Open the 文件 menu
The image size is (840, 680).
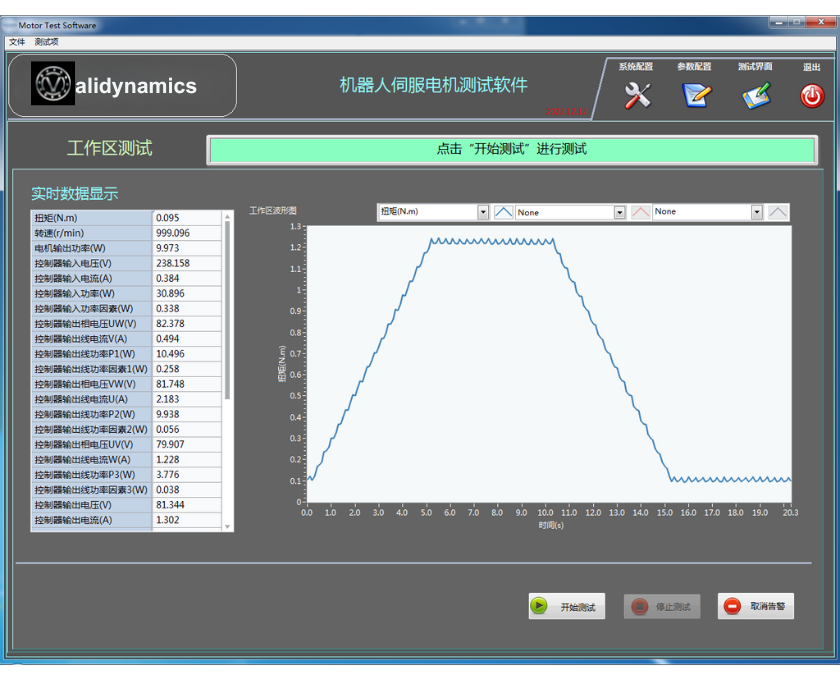pos(17,42)
